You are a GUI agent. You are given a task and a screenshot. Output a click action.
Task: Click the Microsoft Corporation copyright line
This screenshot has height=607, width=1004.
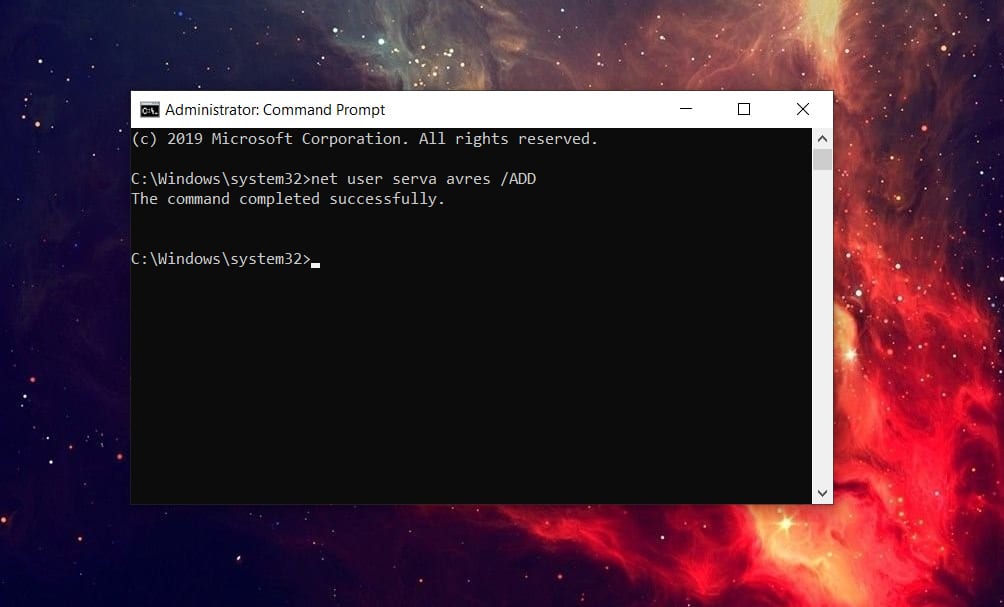click(x=364, y=139)
